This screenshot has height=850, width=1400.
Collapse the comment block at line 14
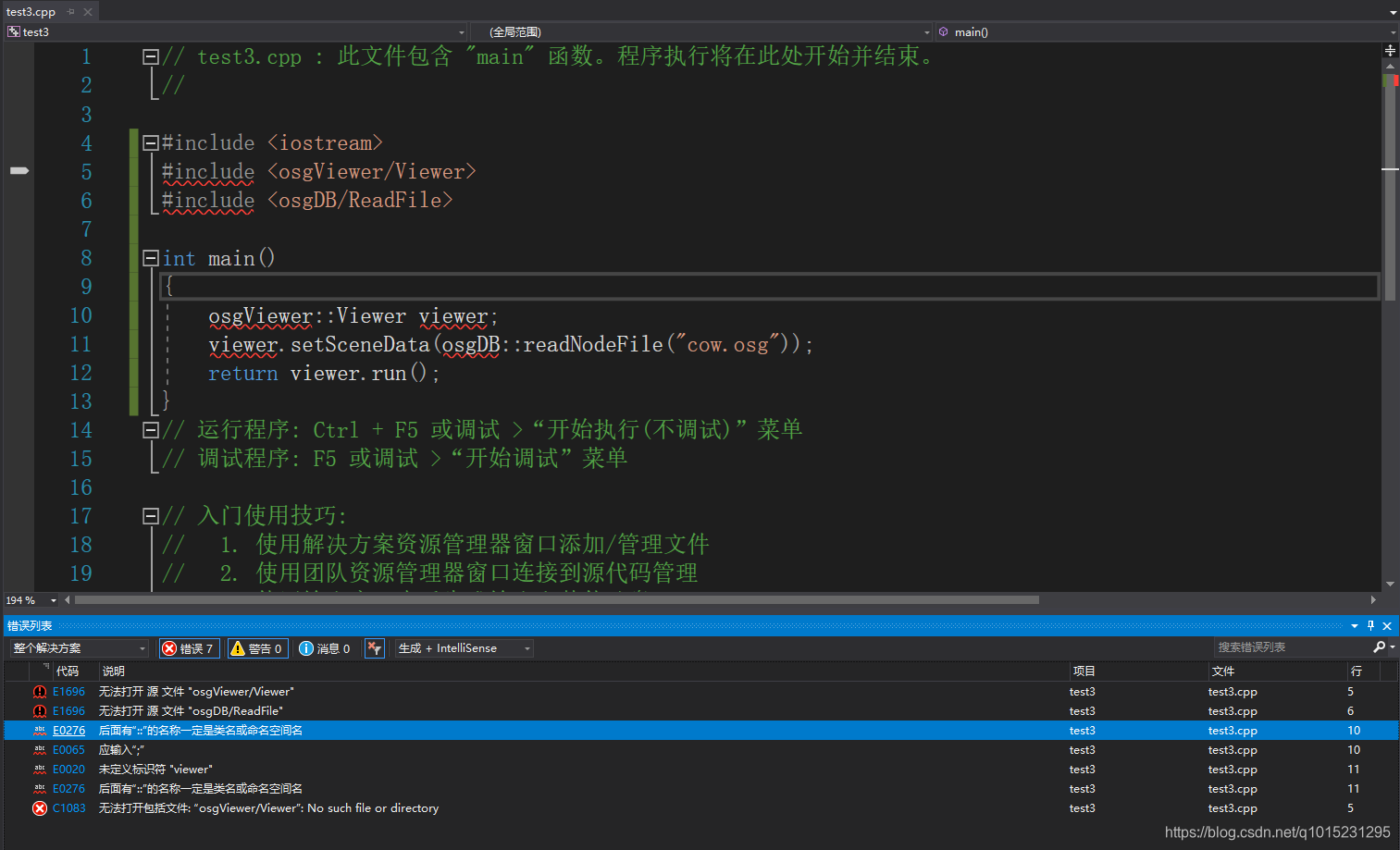pyautogui.click(x=150, y=430)
